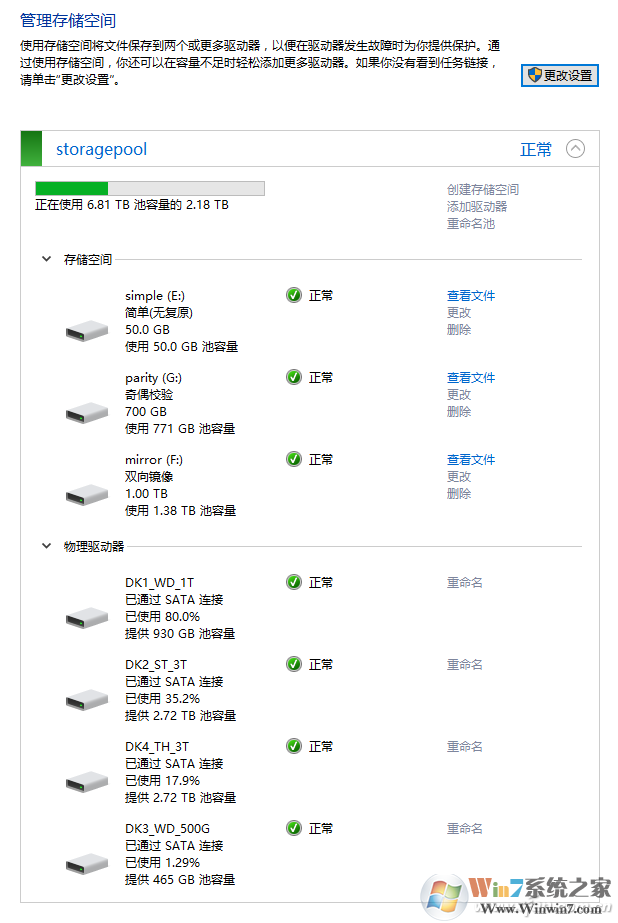Click the DK3_WD_500G physical drive icon
Screen dimensions: 618x923
point(86,862)
